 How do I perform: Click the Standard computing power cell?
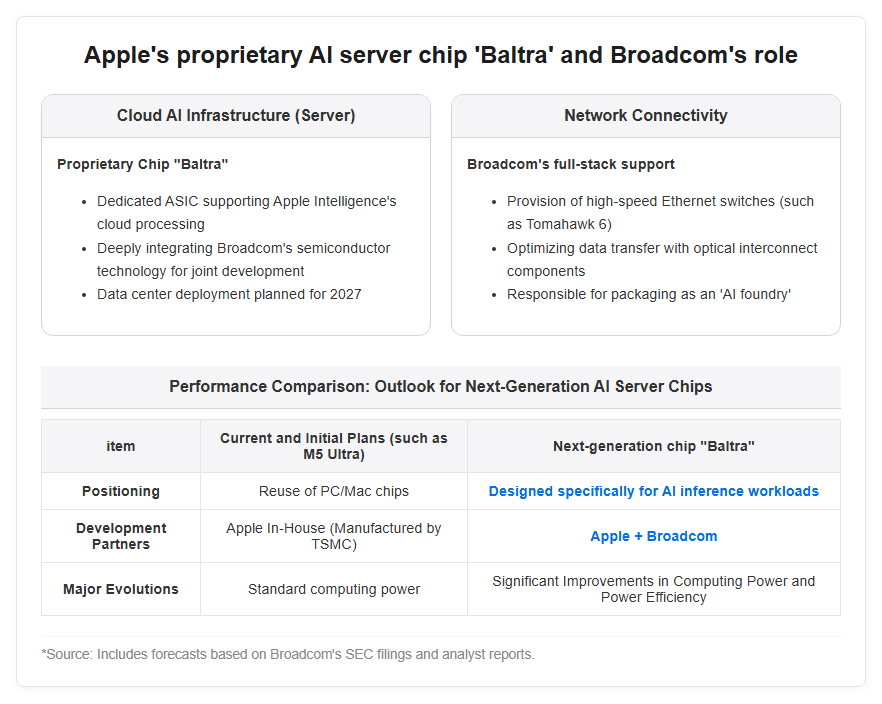coord(334,589)
